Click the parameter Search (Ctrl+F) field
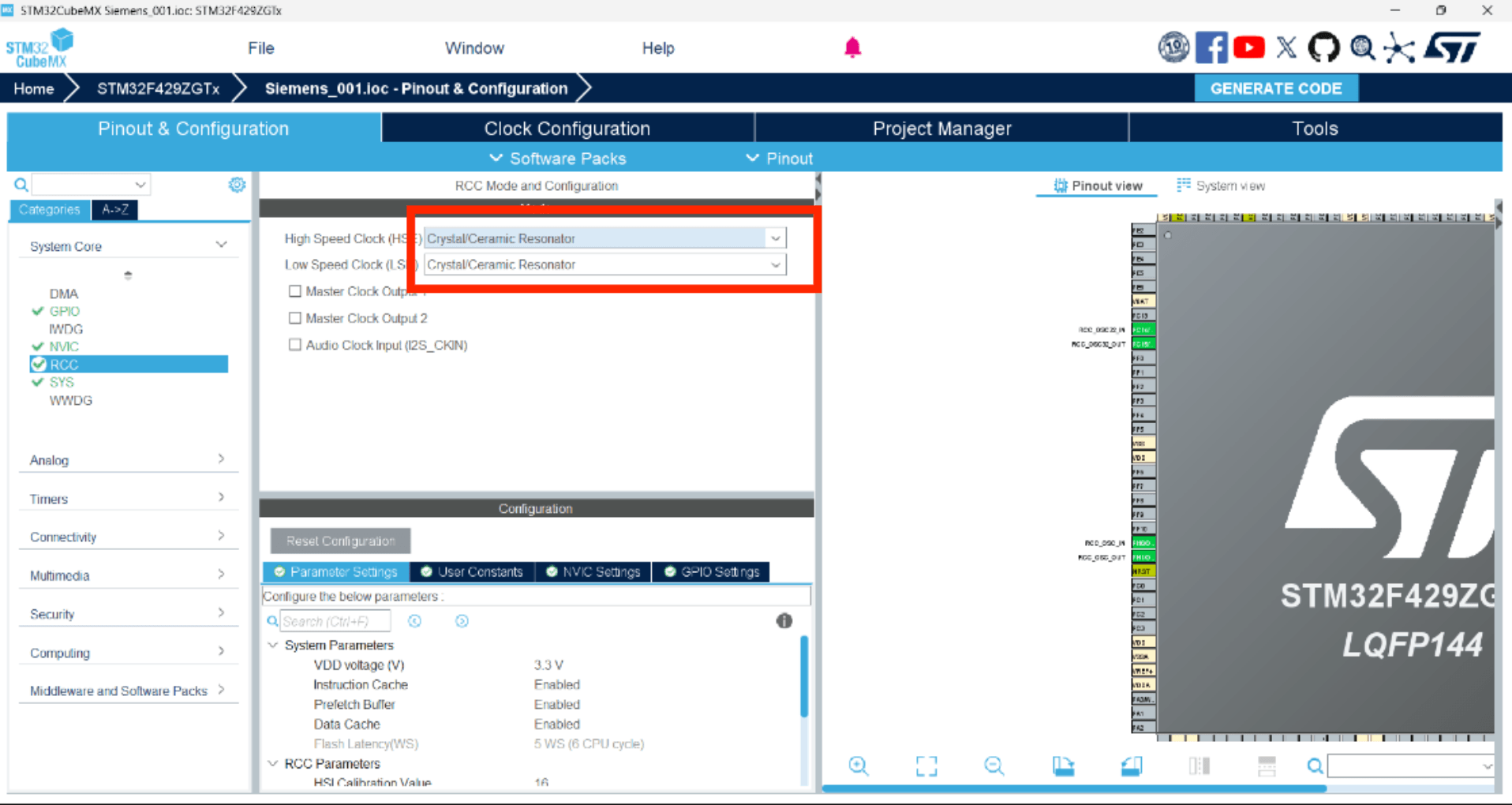This screenshot has height=805, width=1512. (335, 621)
